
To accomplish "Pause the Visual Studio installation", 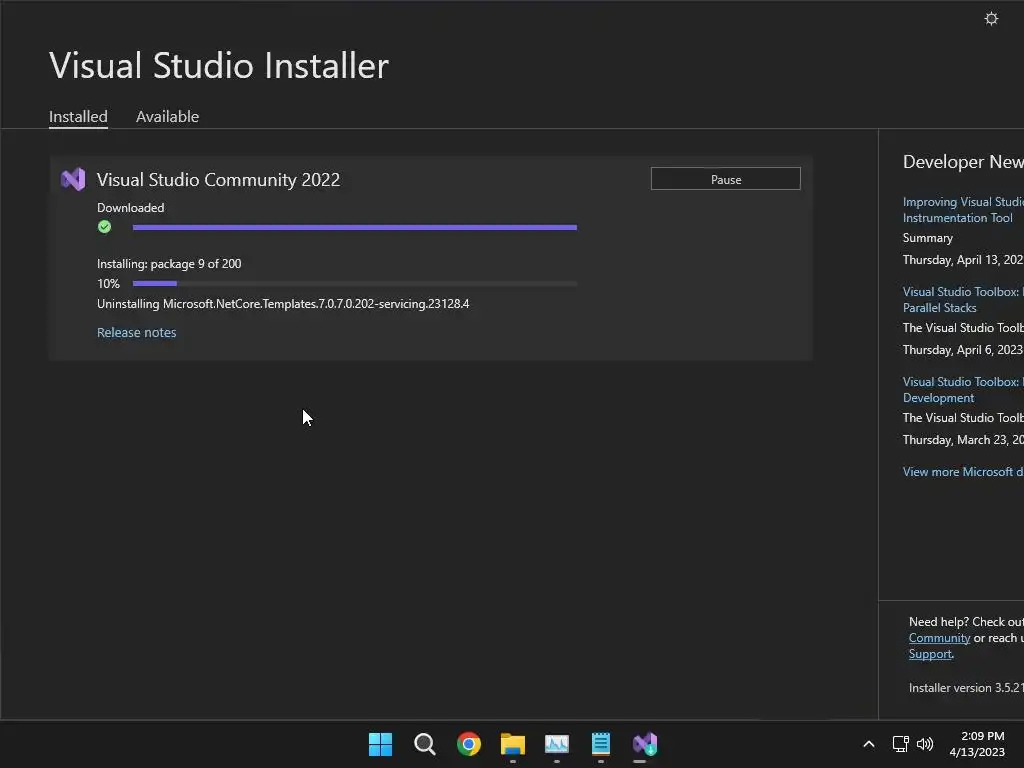I will point(726,179).
